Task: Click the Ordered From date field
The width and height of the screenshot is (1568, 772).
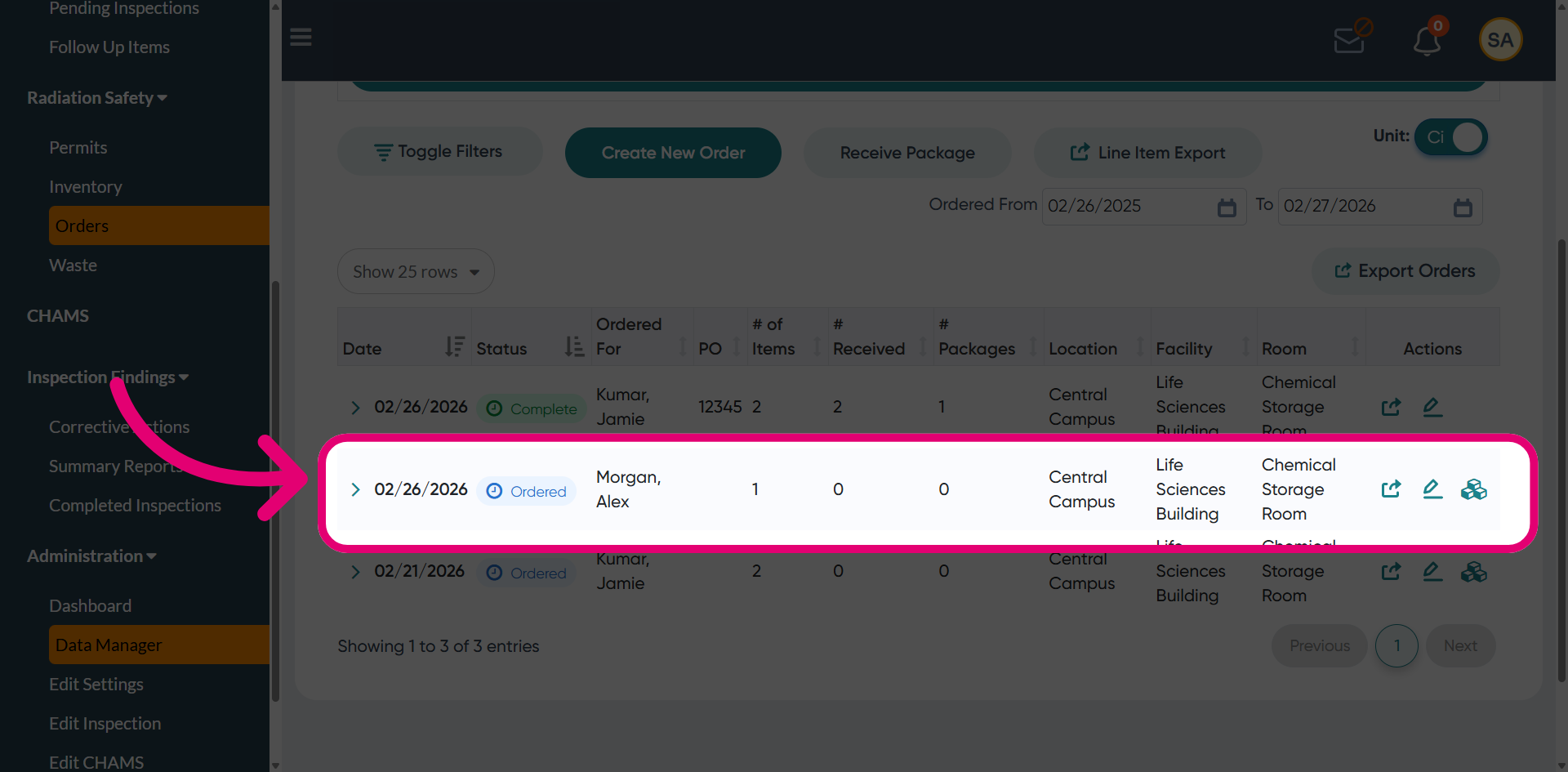Action: [x=1144, y=207]
